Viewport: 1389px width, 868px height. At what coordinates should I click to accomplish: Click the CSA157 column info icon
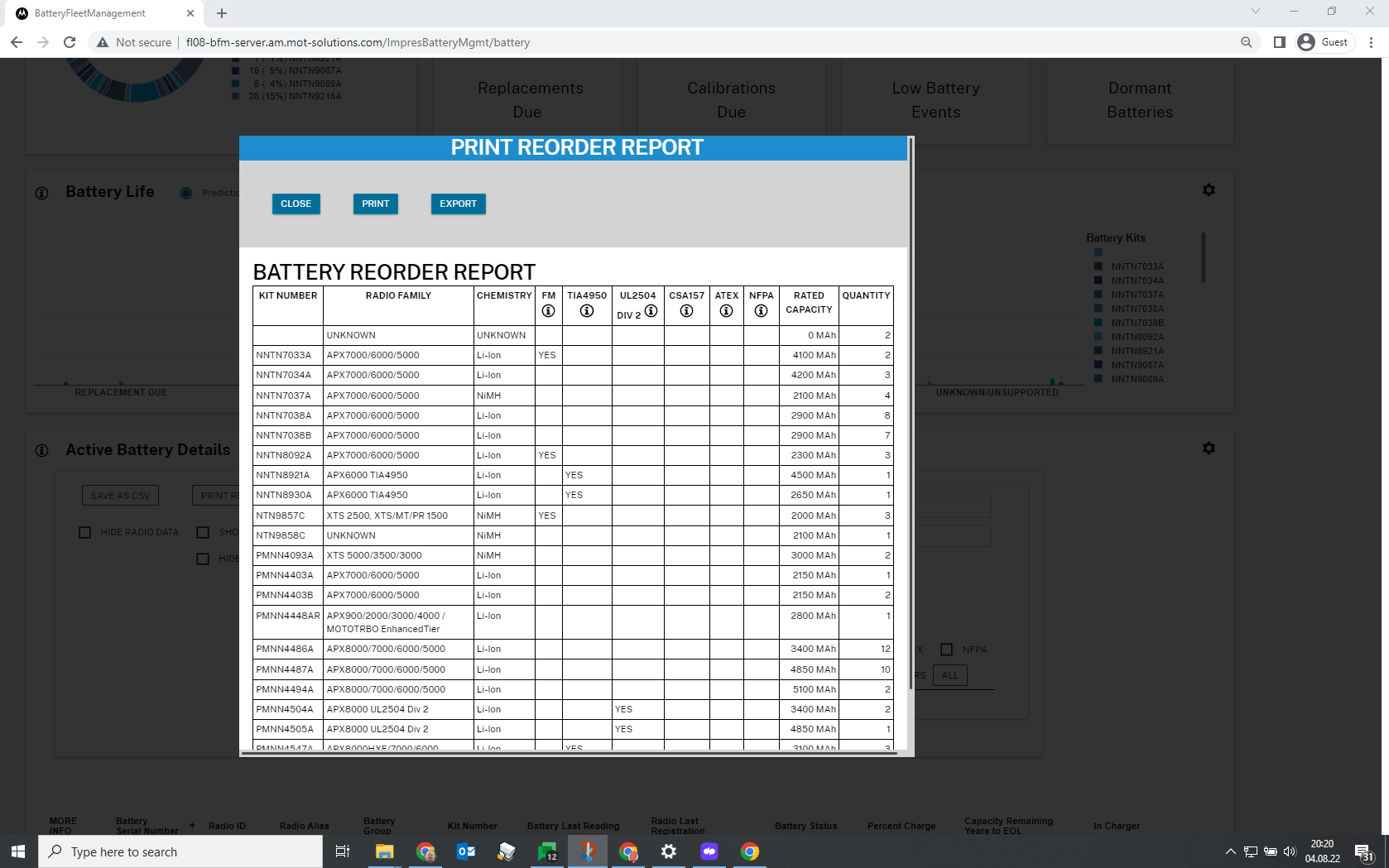[686, 311]
